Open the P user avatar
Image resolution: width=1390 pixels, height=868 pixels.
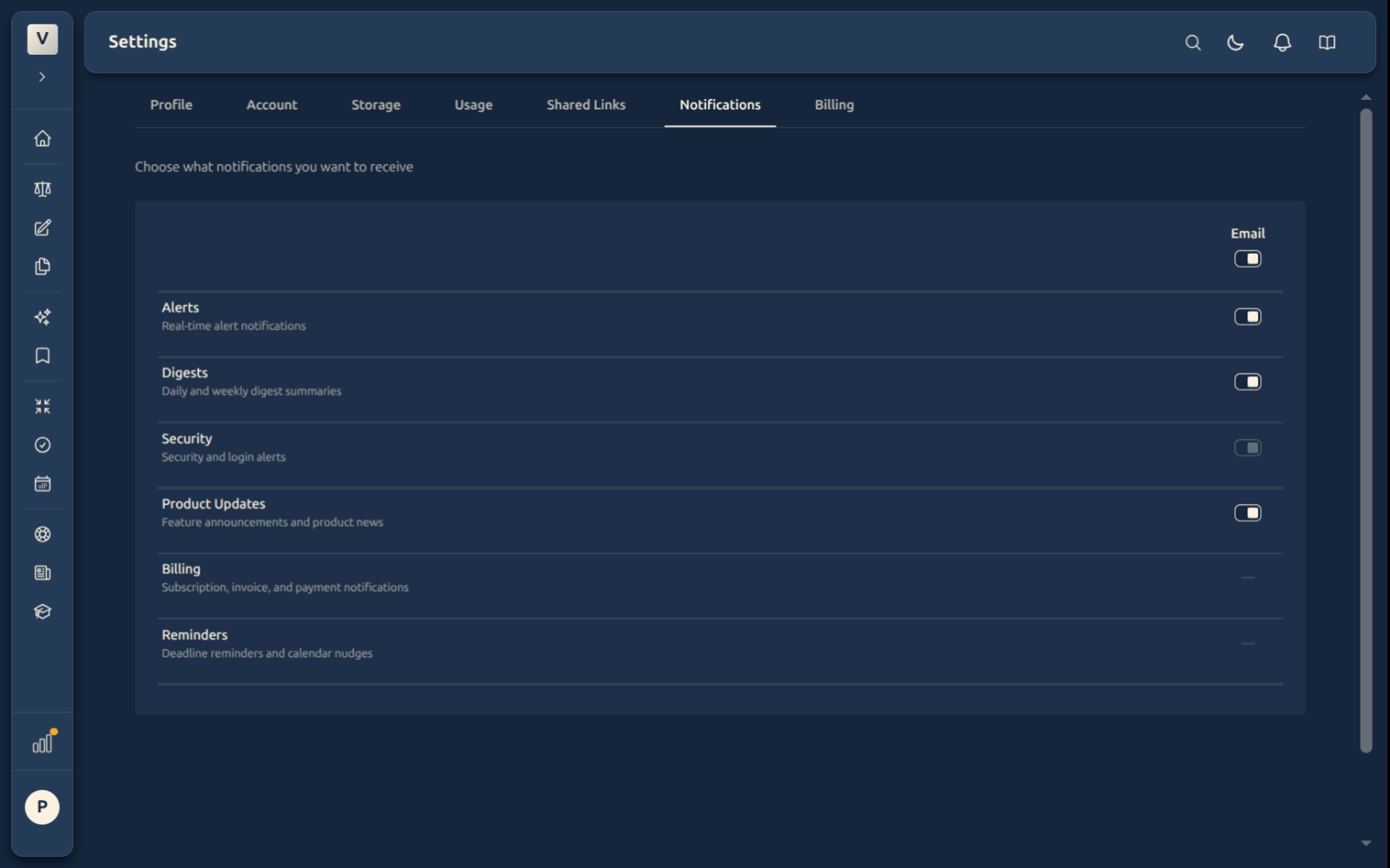tap(42, 807)
